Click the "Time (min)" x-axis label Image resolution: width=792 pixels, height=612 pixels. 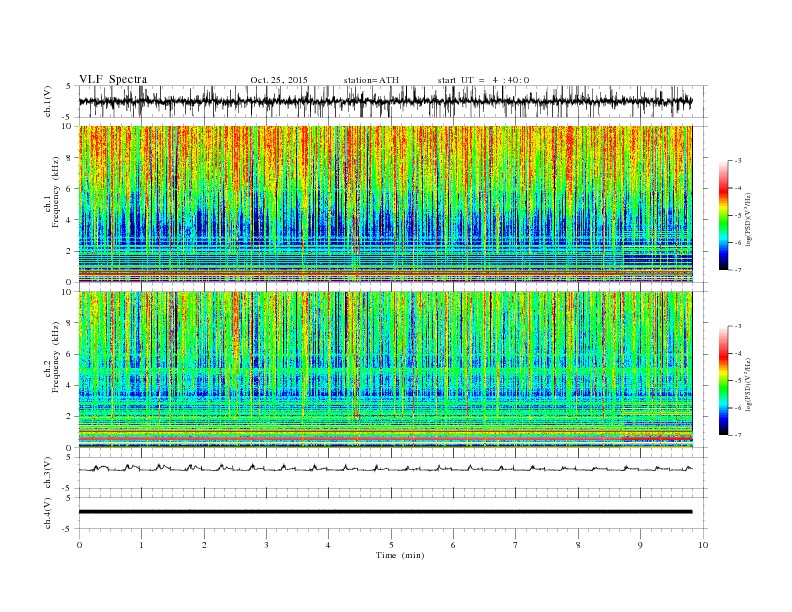[x=400, y=555]
